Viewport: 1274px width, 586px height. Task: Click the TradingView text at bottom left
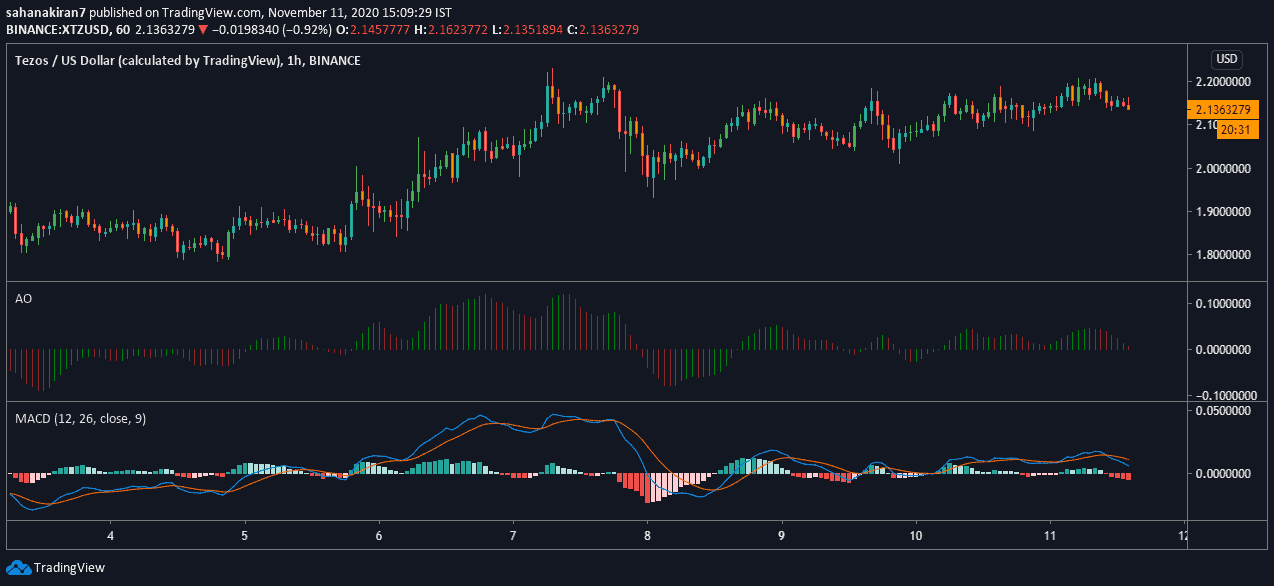tap(69, 568)
